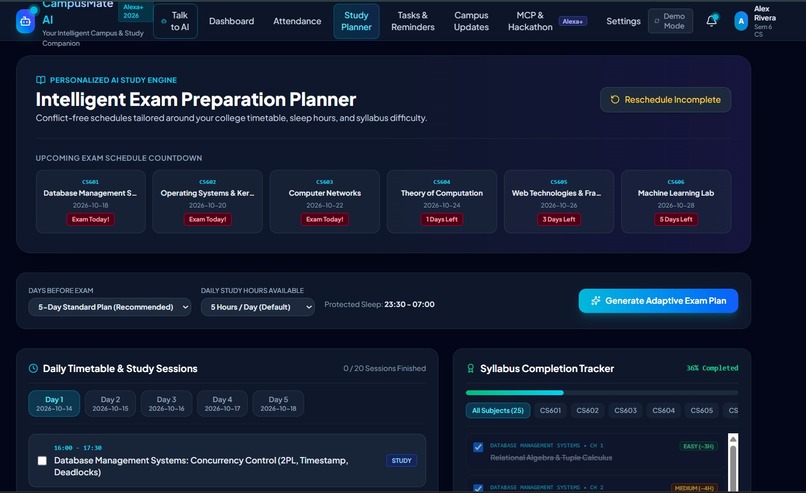The width and height of the screenshot is (806, 493).
Task: Click the book icon beside Personalized AI Study Engine
Action: 41,80
